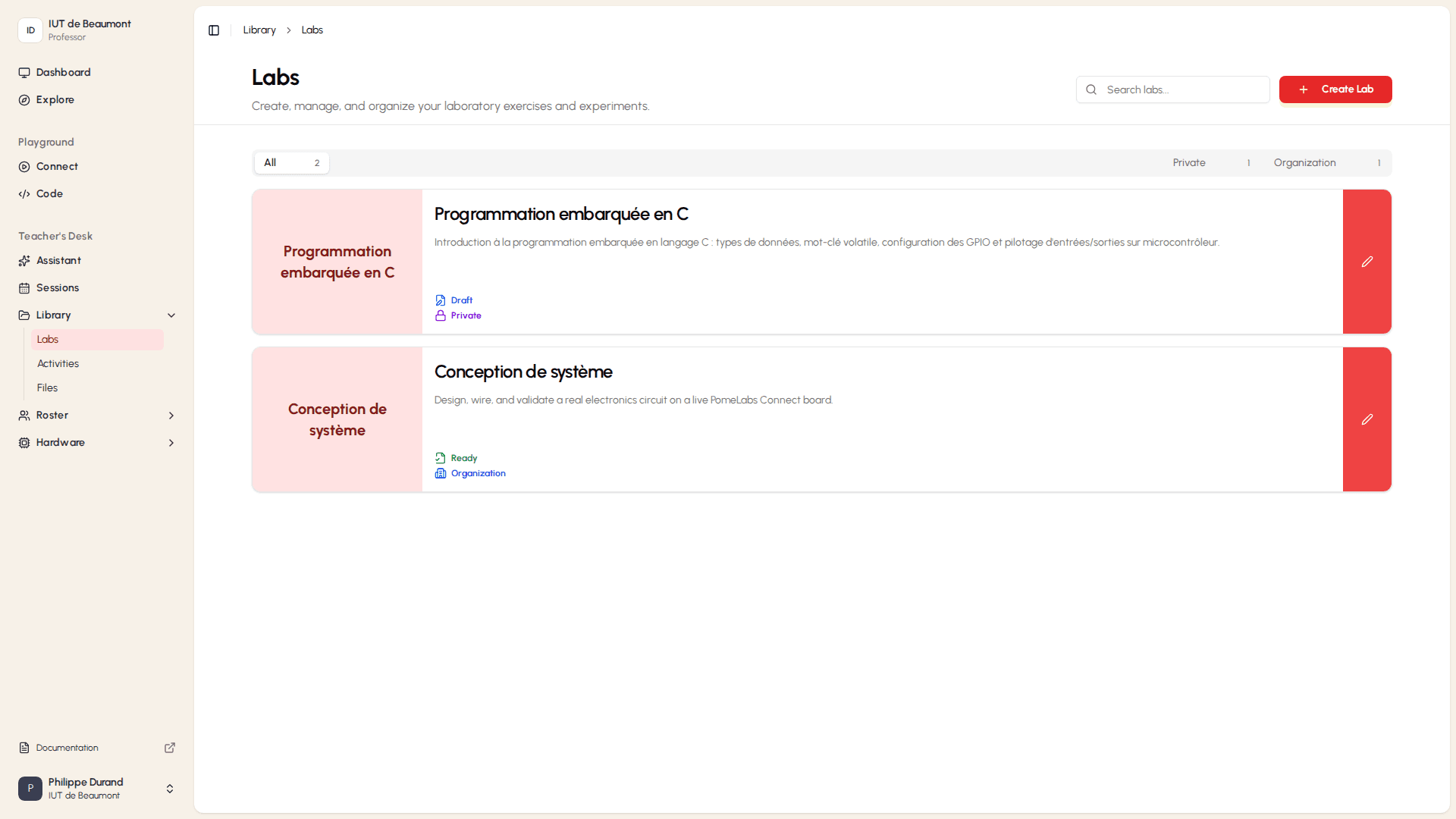
Task: Click the Ready status label
Action: (x=464, y=458)
